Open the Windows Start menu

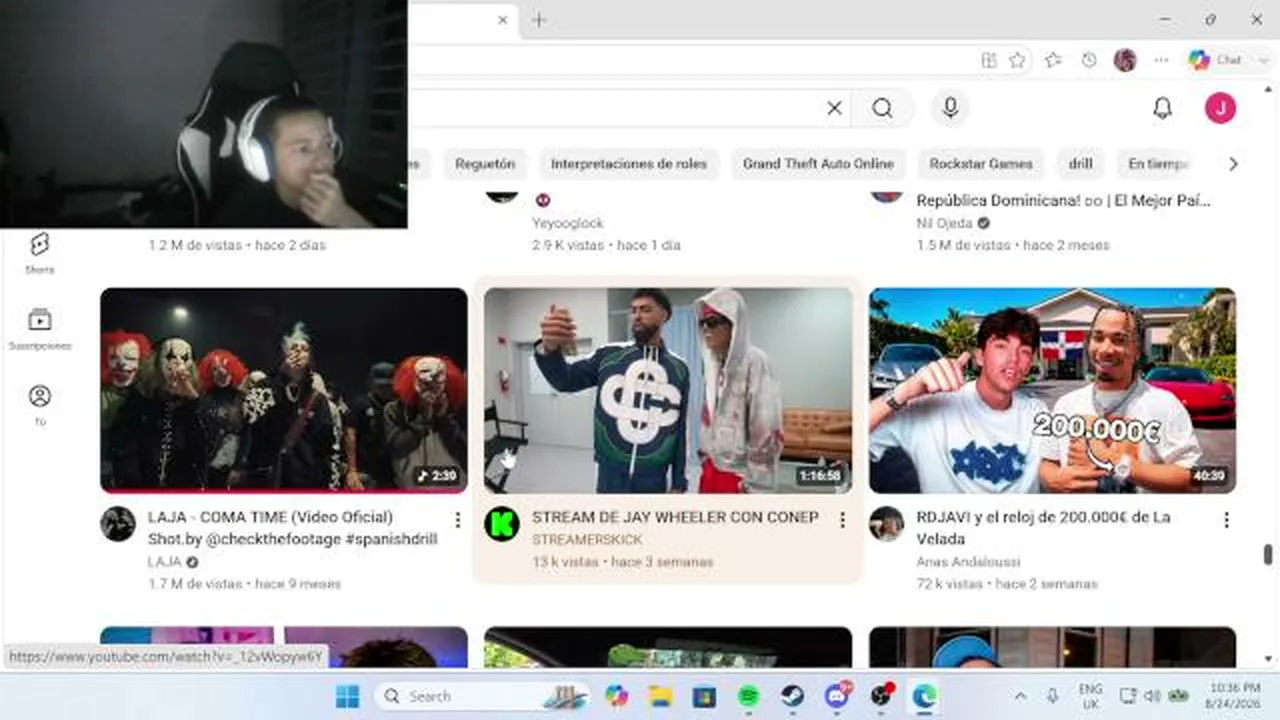(x=347, y=696)
